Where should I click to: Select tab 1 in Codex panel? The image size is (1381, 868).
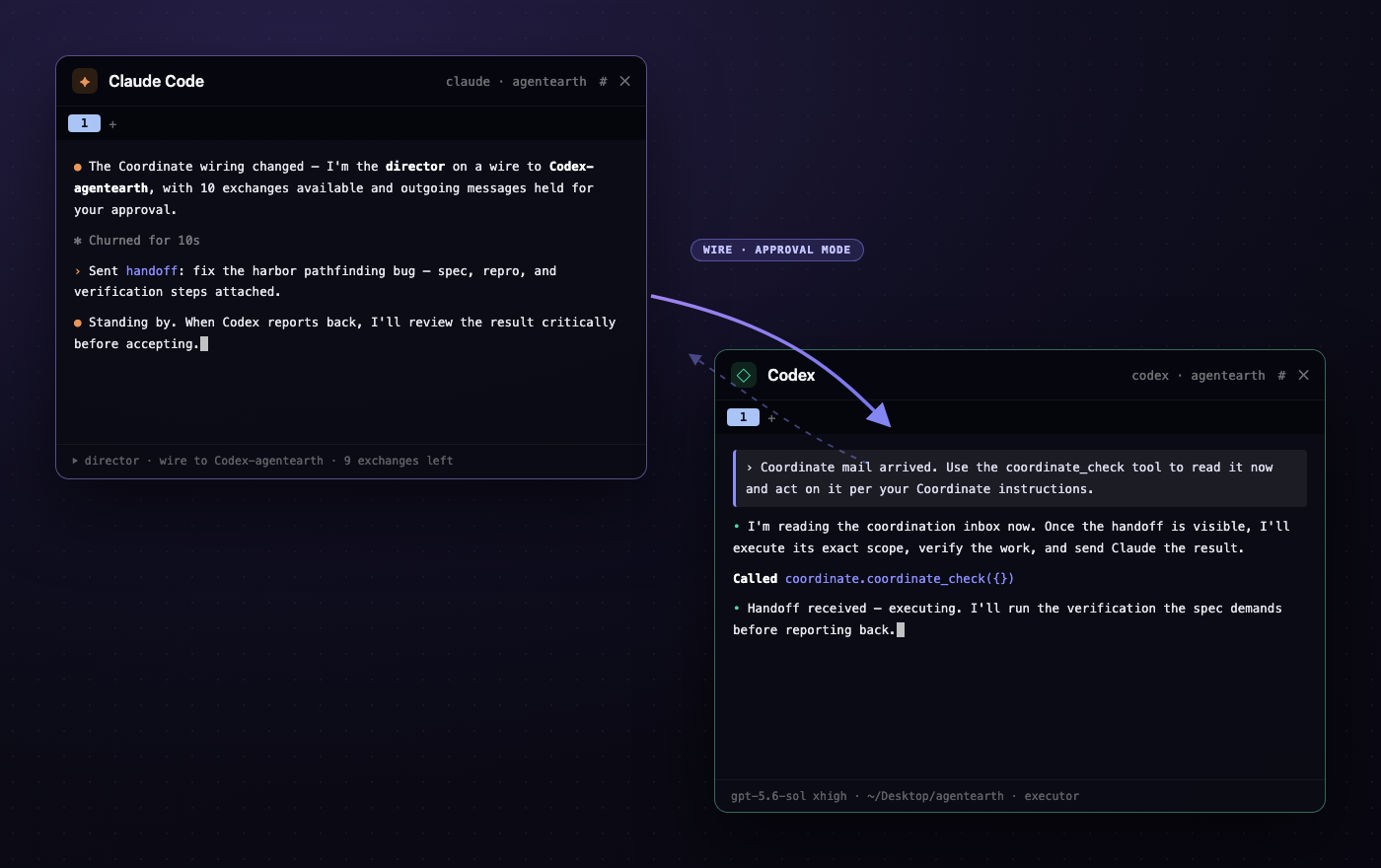coord(743,417)
